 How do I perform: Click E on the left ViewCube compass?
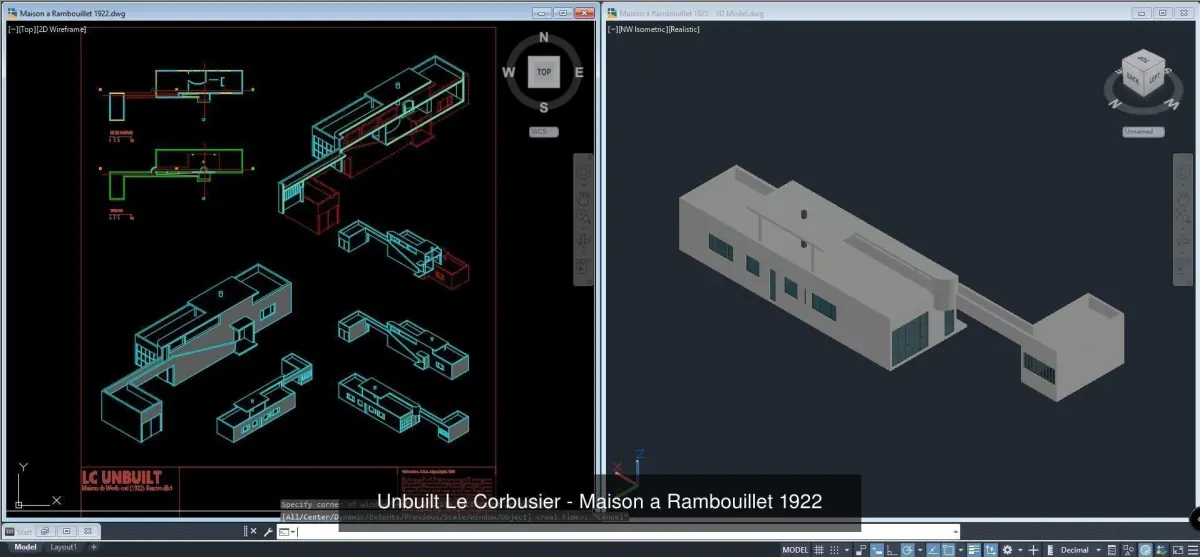[x=579, y=72]
